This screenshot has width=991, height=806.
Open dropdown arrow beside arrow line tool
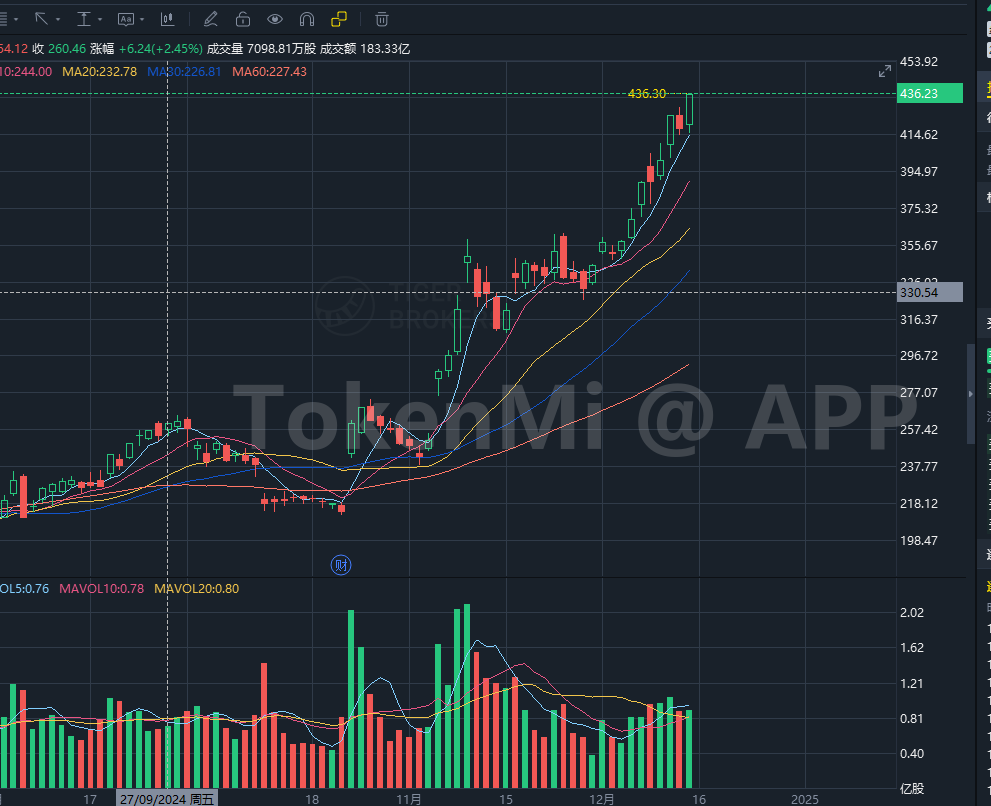click(x=59, y=19)
